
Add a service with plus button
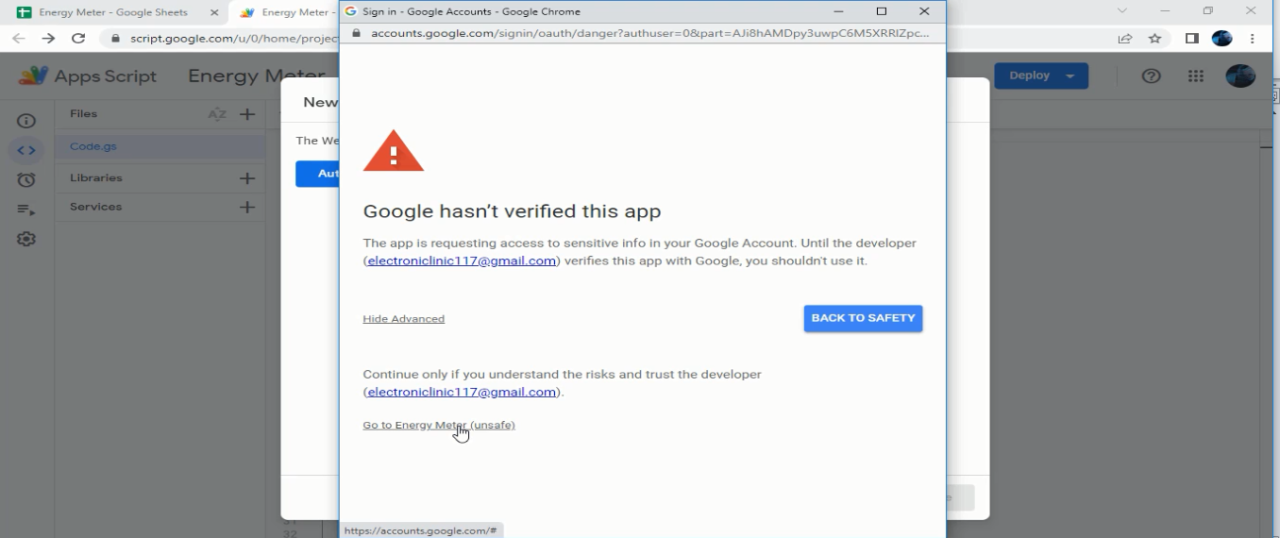[x=247, y=207]
